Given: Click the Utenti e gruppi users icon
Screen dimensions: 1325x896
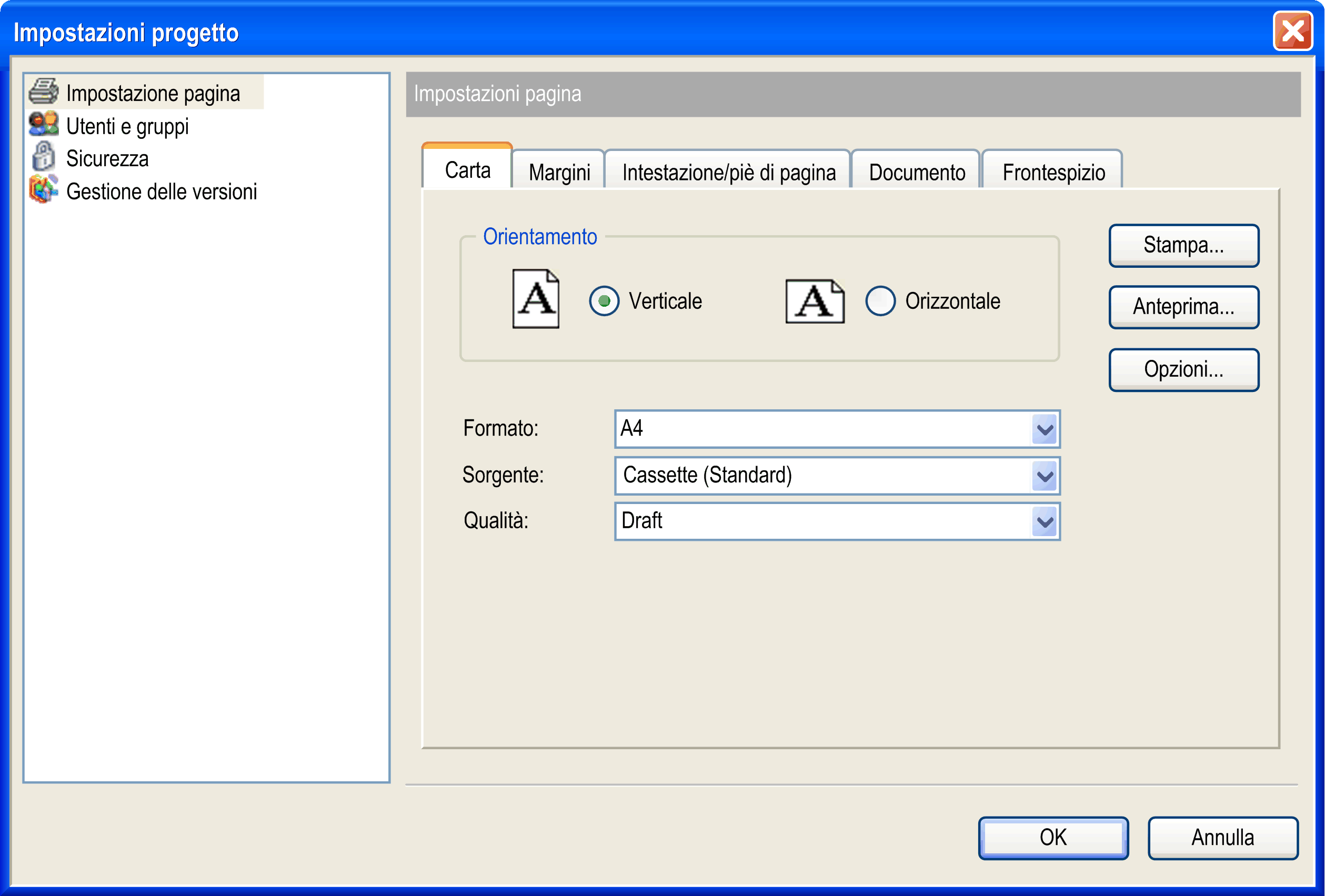Looking at the screenshot, I should click(43, 124).
